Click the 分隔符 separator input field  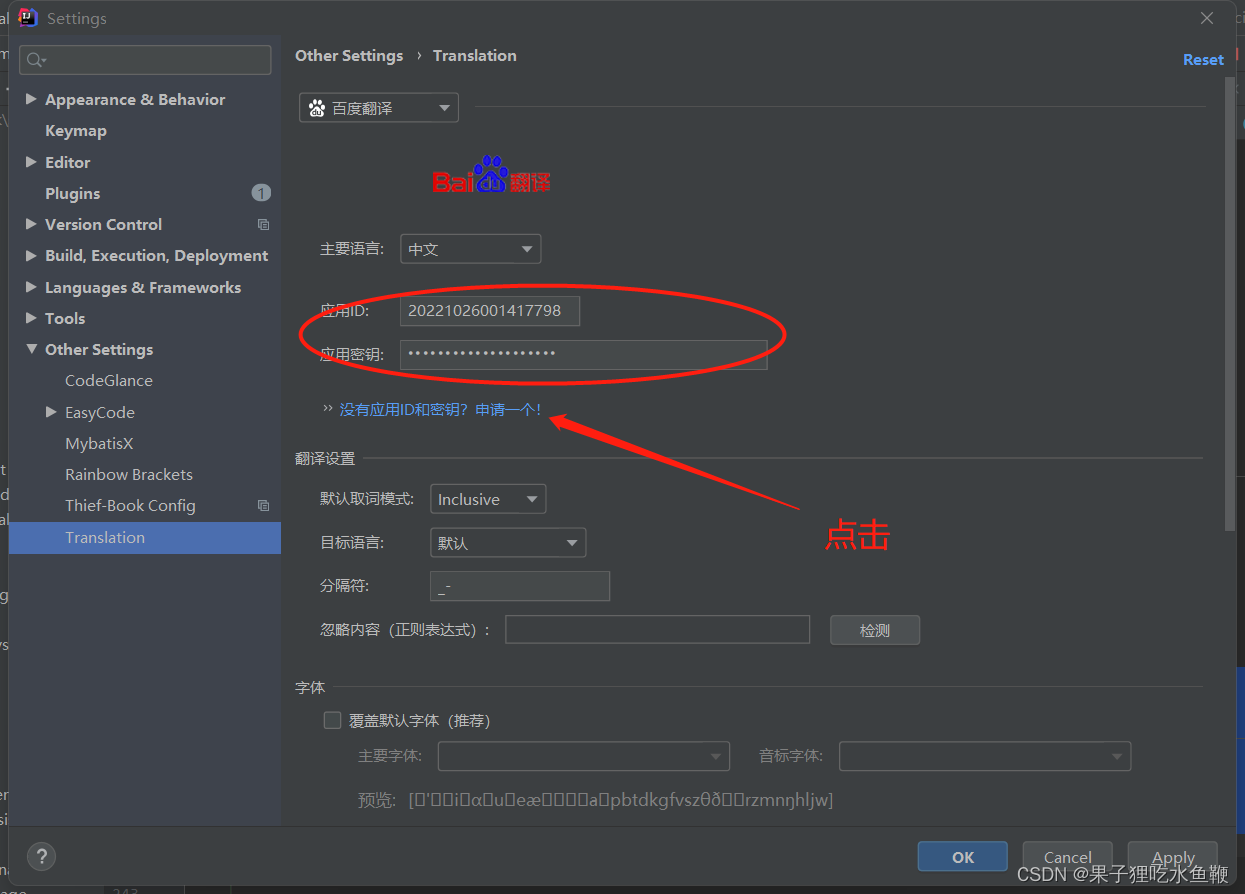[x=520, y=586]
